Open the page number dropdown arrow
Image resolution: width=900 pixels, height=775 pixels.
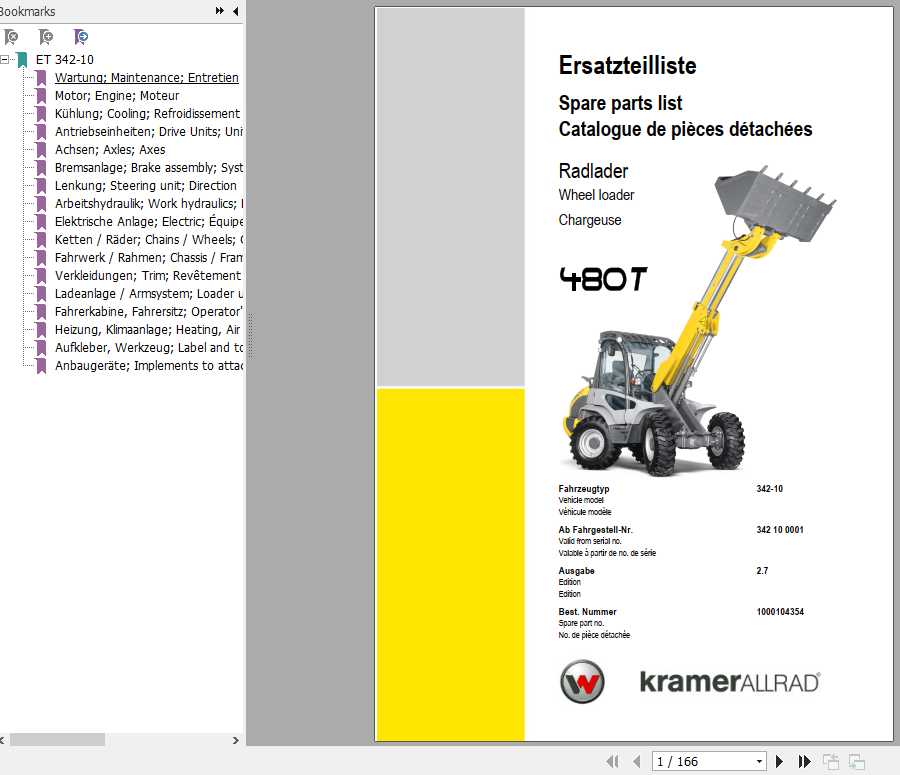[x=759, y=761]
